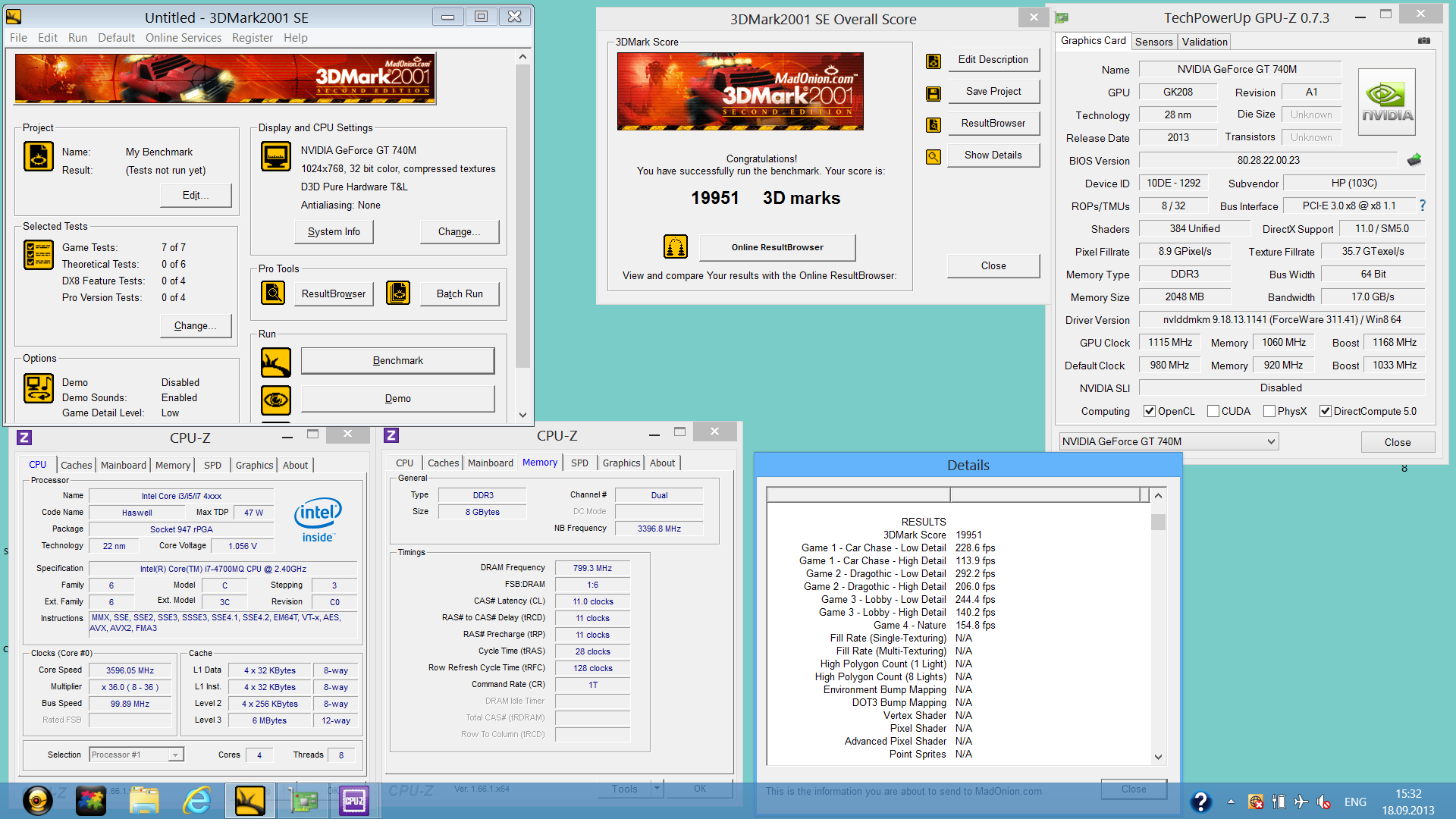Click the Edit Description icon in Overall Score
Image resolution: width=1456 pixels, height=819 pixels.
934,61
